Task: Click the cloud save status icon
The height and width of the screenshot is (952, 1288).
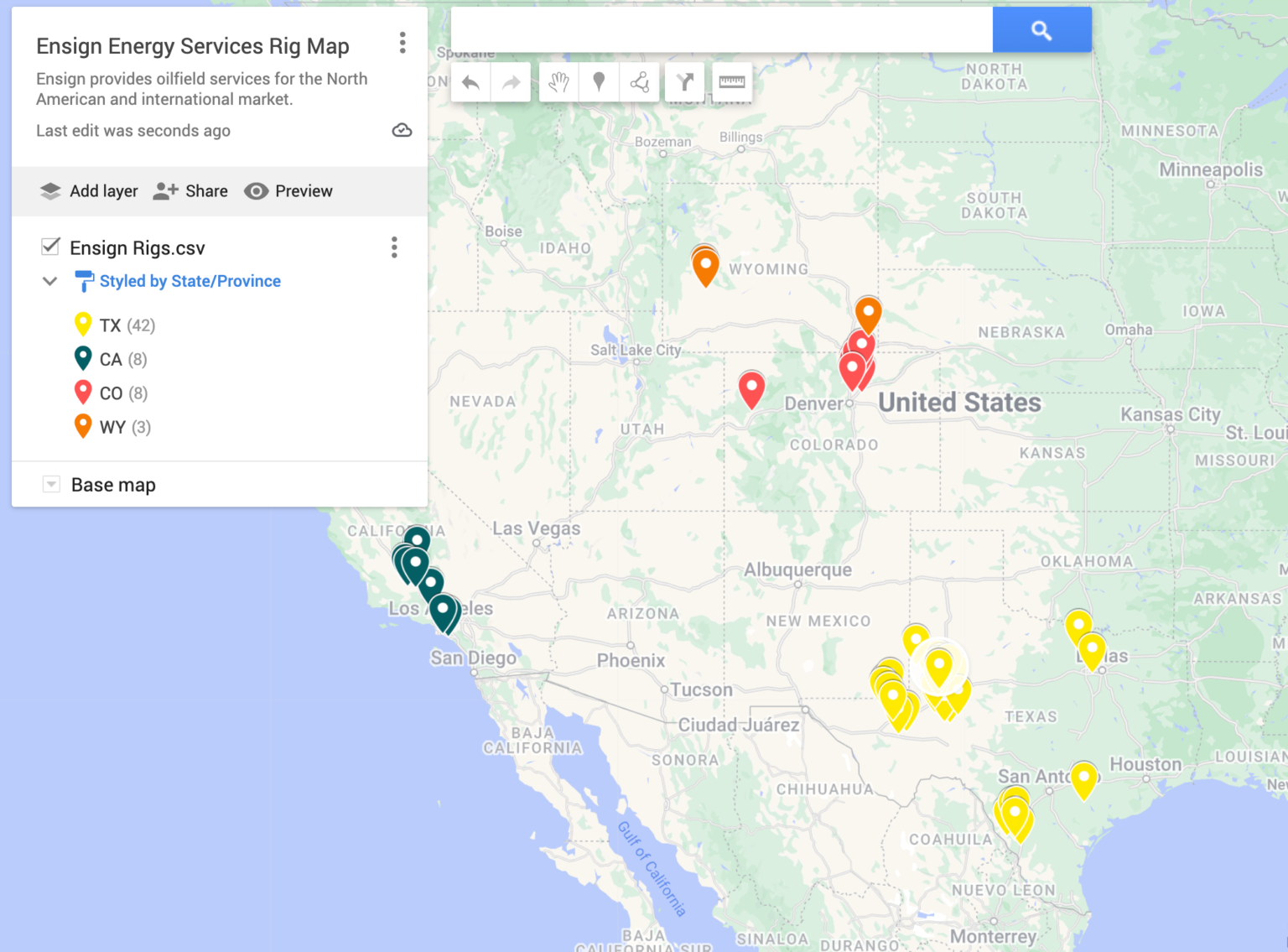Action: [x=402, y=130]
